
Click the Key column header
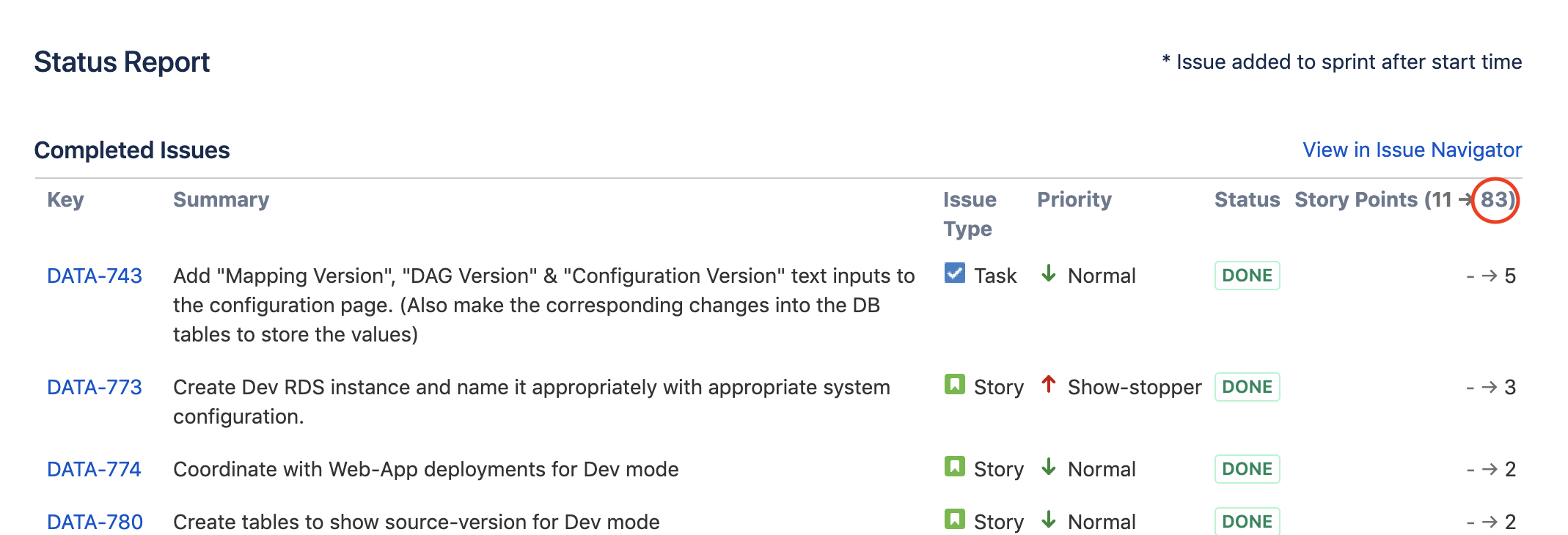point(65,199)
